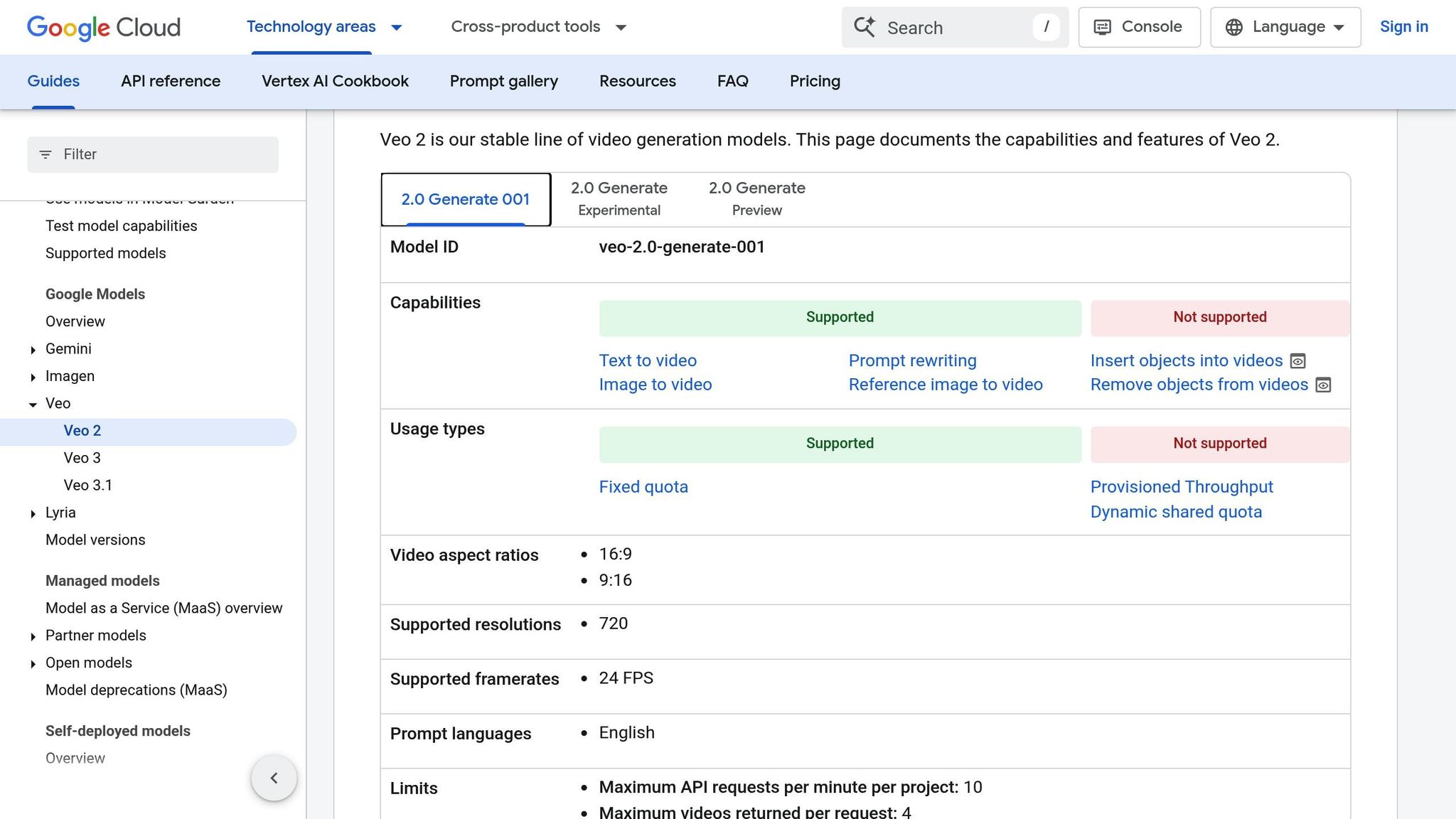Open the Cross-product tools dropdown
Viewport: 1456px width, 819px height.
click(x=538, y=27)
